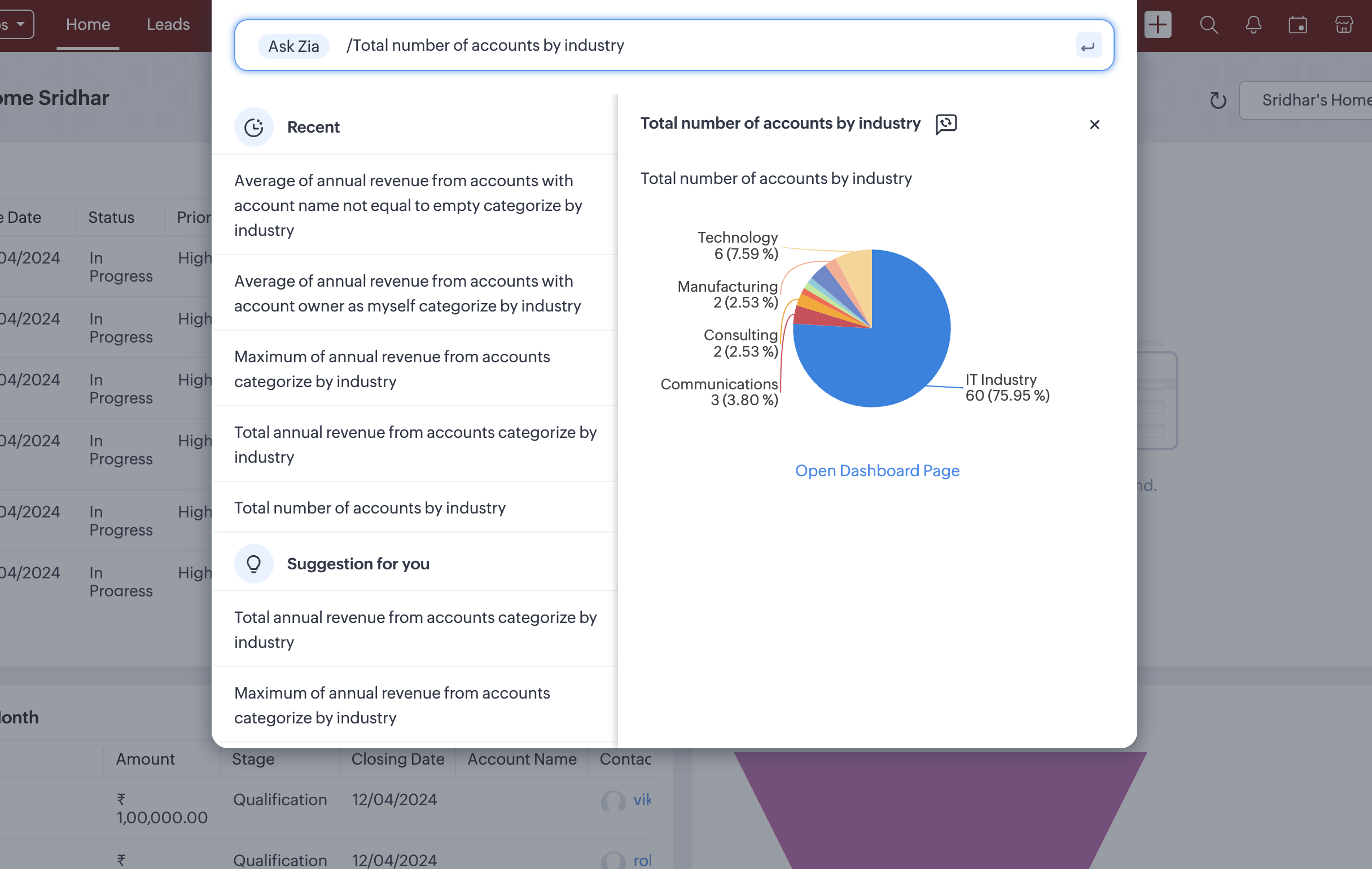The width and height of the screenshot is (1372, 869).
Task: Go to the Home tab
Action: click(87, 24)
